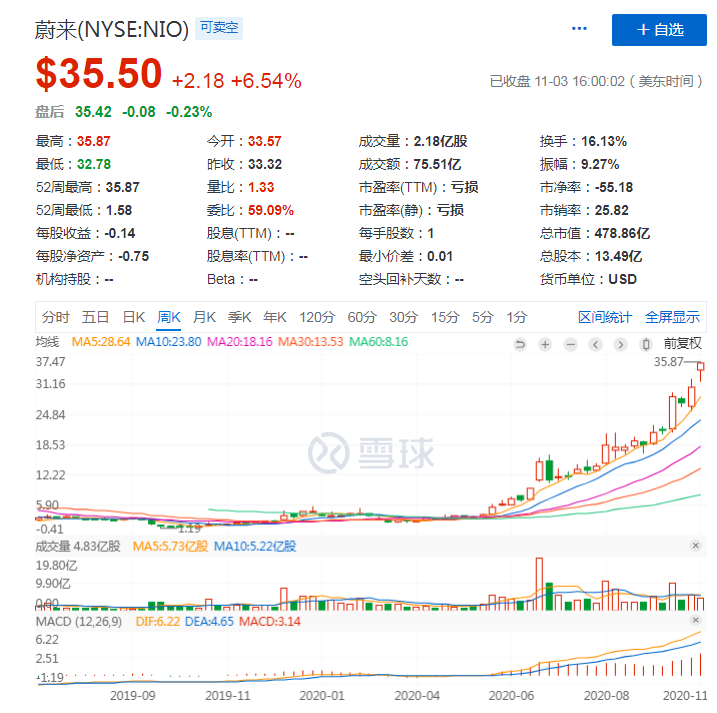Open 全屏显示 fullscreen chart view
This screenshot has width=717, height=713.
point(672,316)
